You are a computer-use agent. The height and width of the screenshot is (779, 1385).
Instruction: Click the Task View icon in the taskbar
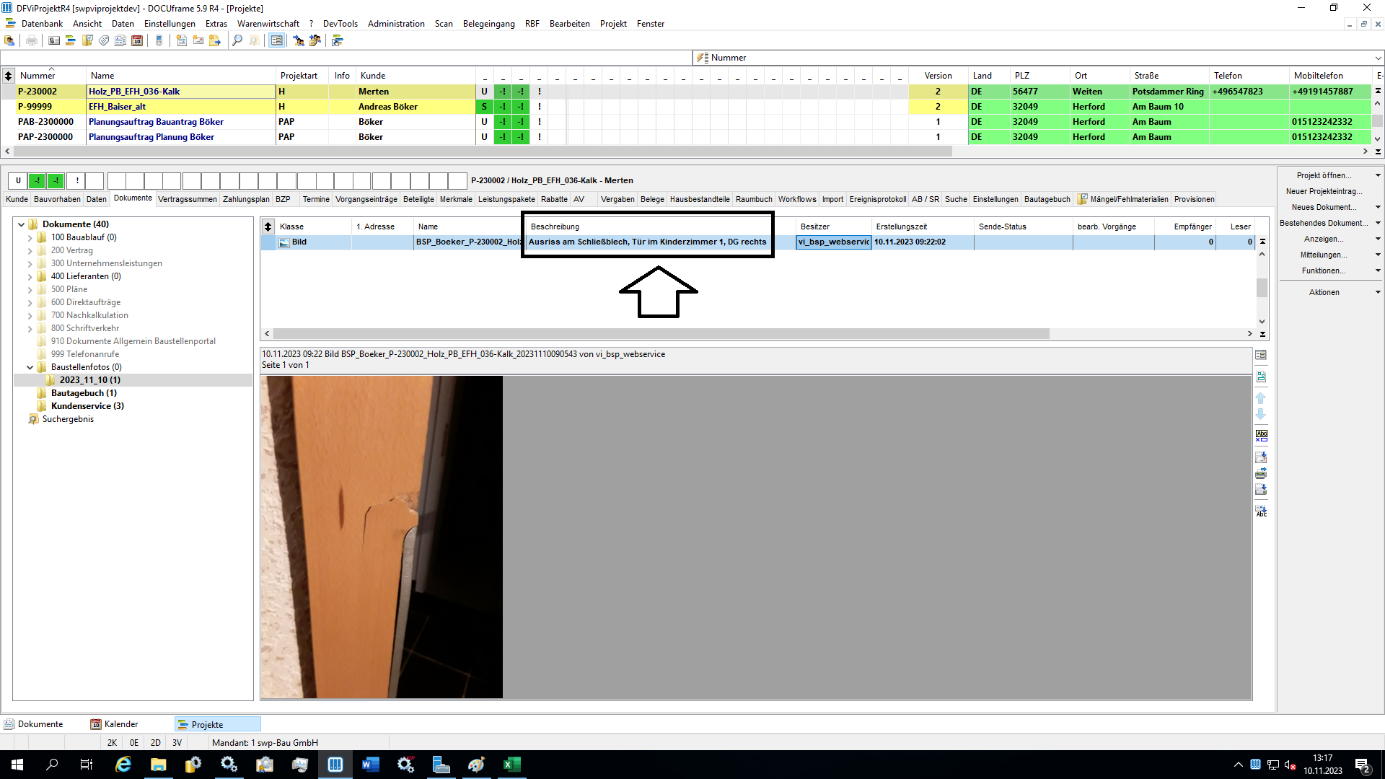[x=87, y=765]
